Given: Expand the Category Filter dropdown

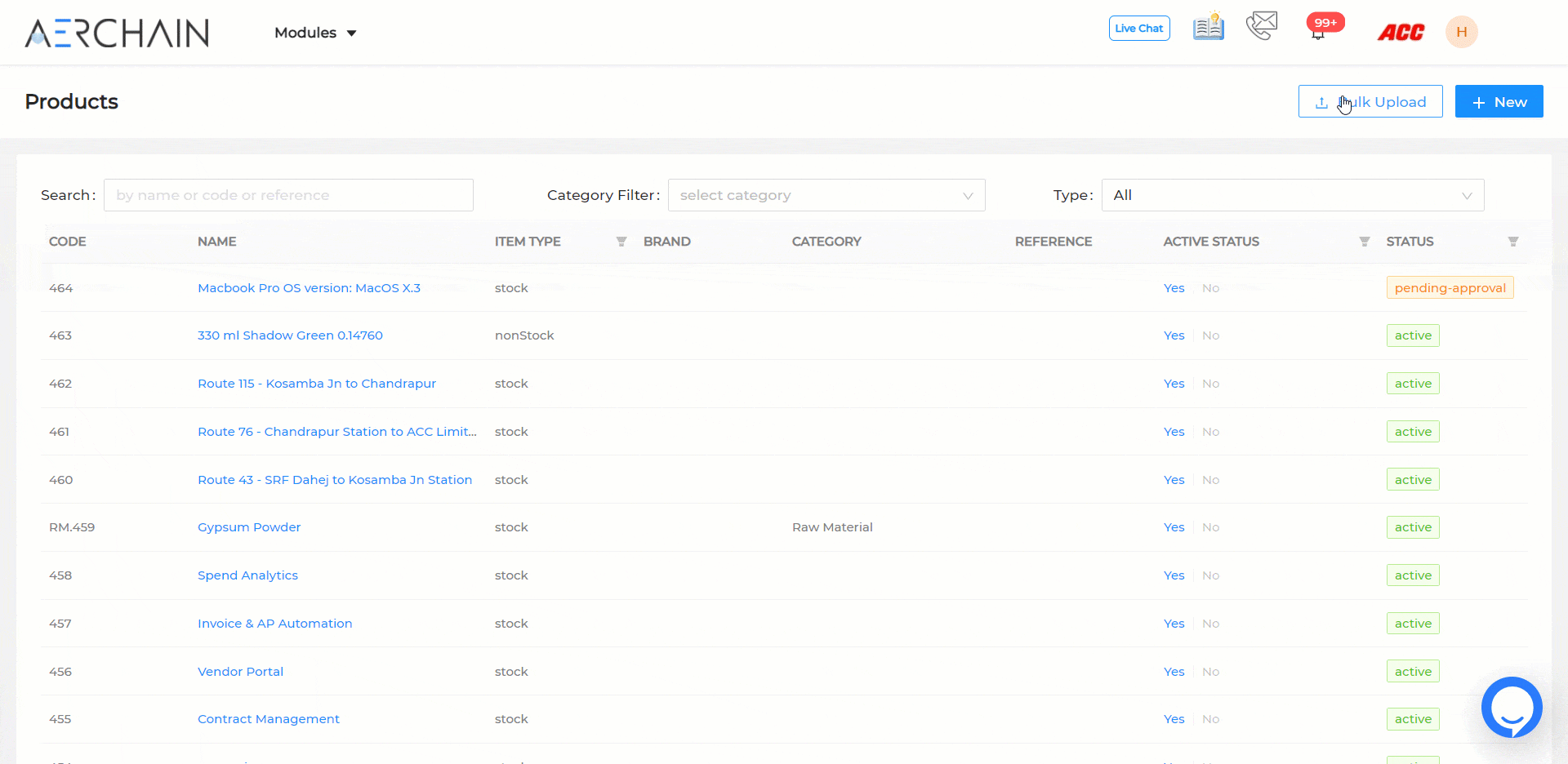Looking at the screenshot, I should [x=826, y=195].
